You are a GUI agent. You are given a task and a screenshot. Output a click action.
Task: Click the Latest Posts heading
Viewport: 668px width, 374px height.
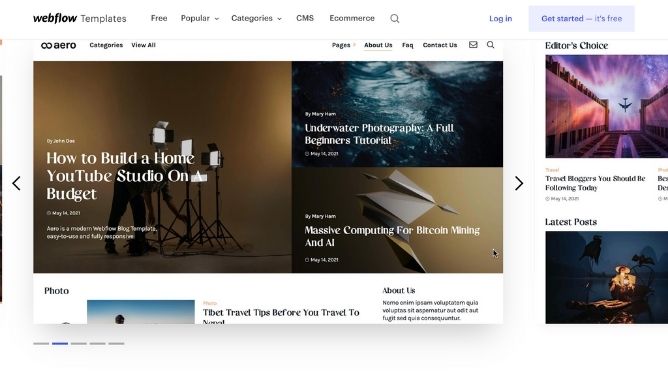(x=571, y=222)
